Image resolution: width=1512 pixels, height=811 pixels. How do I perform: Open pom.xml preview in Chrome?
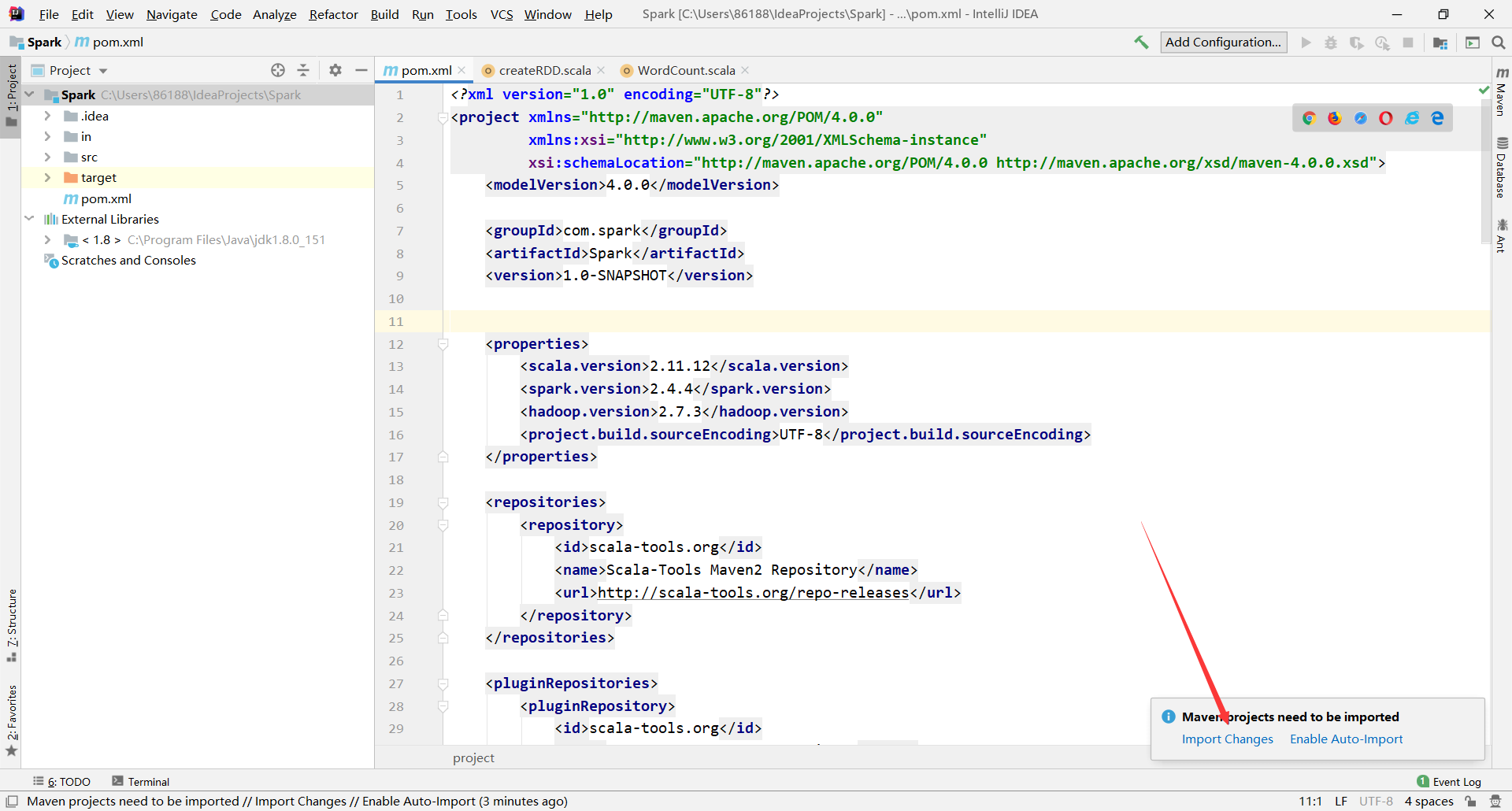pyautogui.click(x=1310, y=117)
